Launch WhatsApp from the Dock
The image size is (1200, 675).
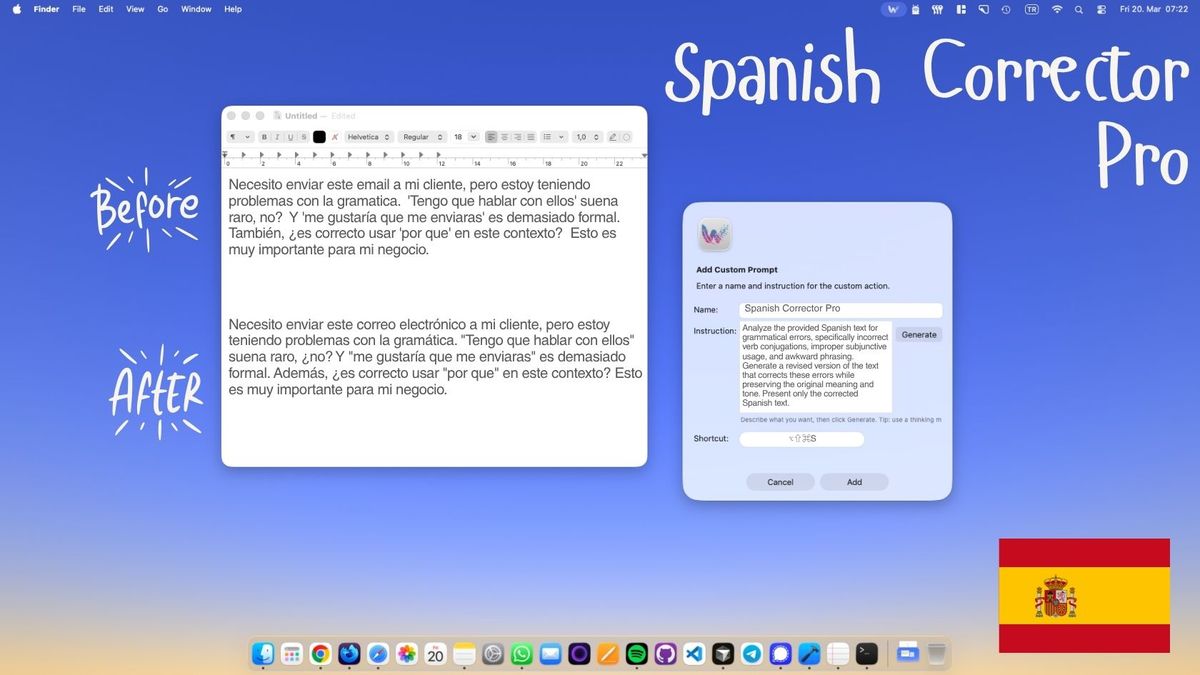click(x=521, y=654)
